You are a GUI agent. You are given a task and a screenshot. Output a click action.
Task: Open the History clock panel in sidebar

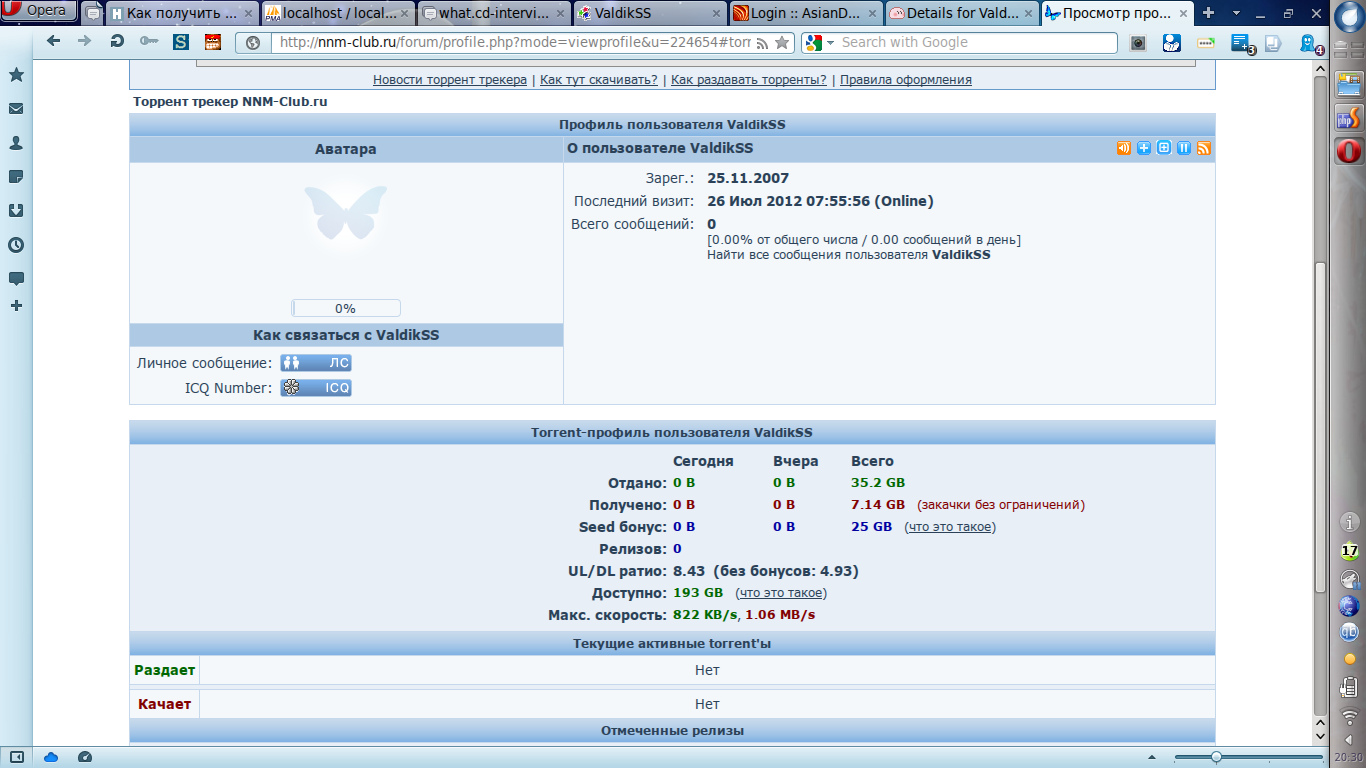pyautogui.click(x=16, y=245)
